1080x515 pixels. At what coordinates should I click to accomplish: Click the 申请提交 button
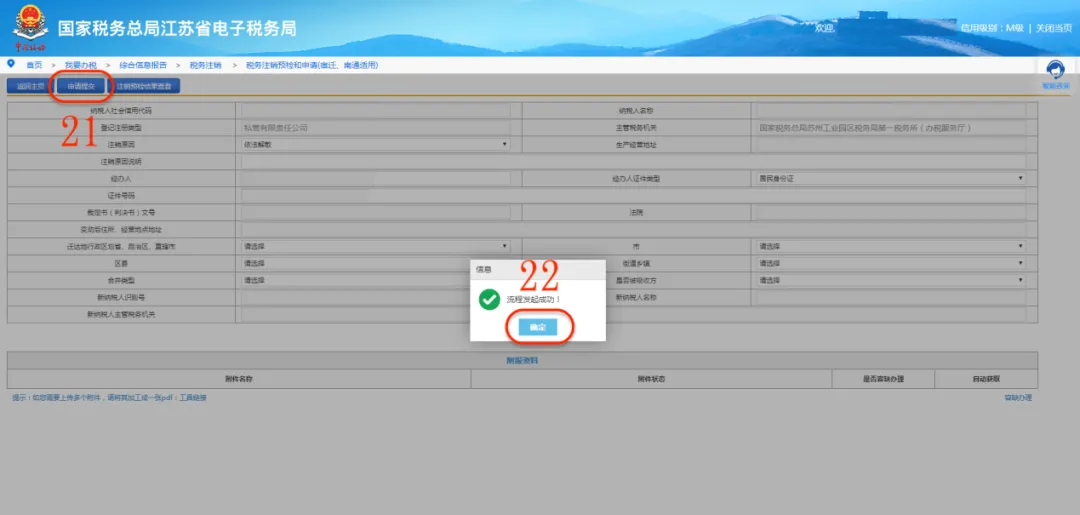click(81, 86)
